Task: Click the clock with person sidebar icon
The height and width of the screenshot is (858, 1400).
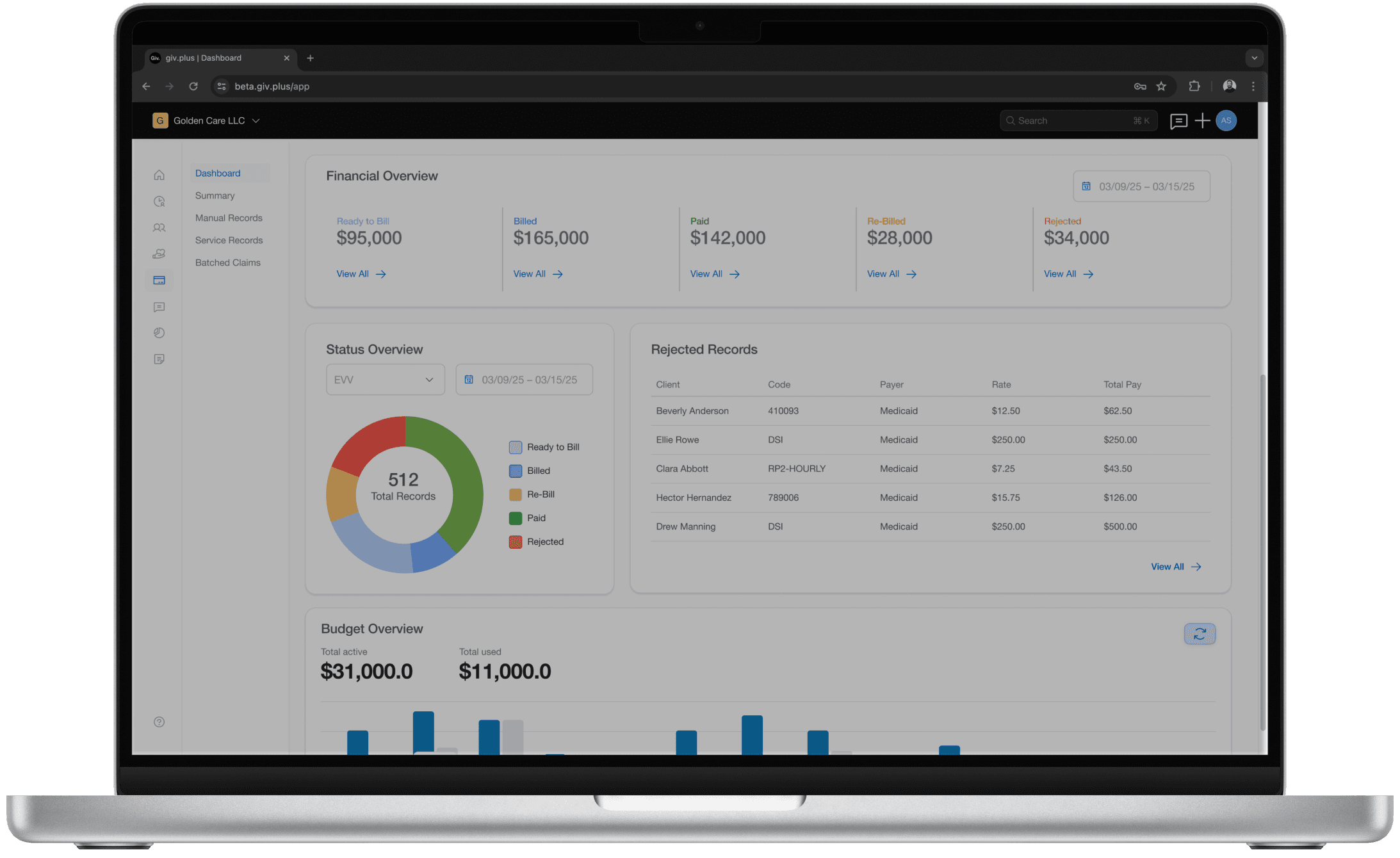Action: [159, 201]
